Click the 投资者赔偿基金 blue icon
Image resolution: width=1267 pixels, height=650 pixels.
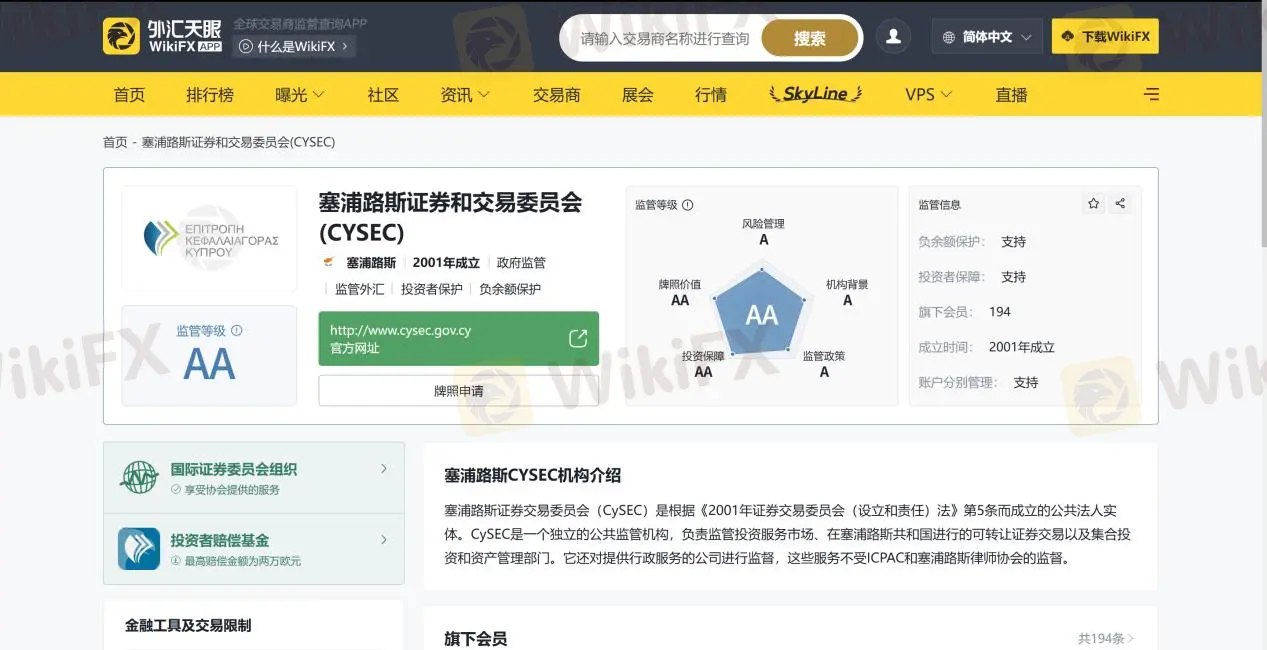click(139, 548)
